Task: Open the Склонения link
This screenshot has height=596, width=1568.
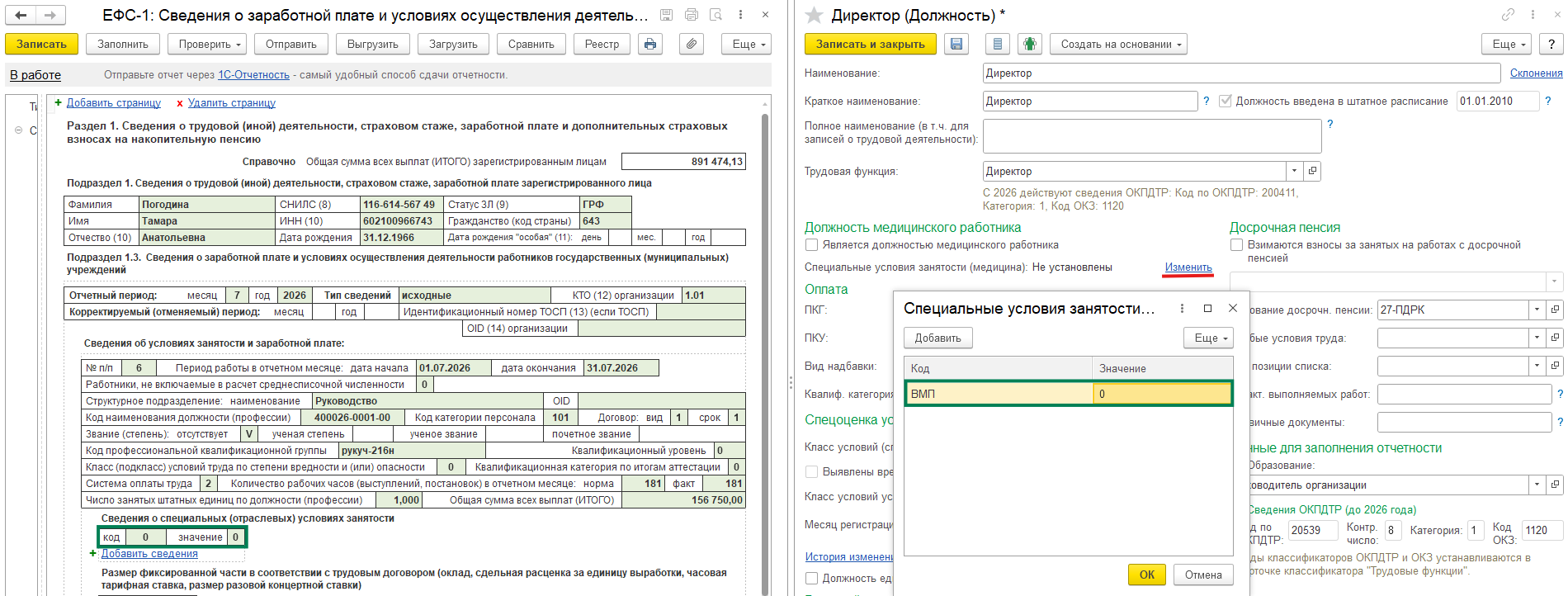Action: (x=1536, y=73)
